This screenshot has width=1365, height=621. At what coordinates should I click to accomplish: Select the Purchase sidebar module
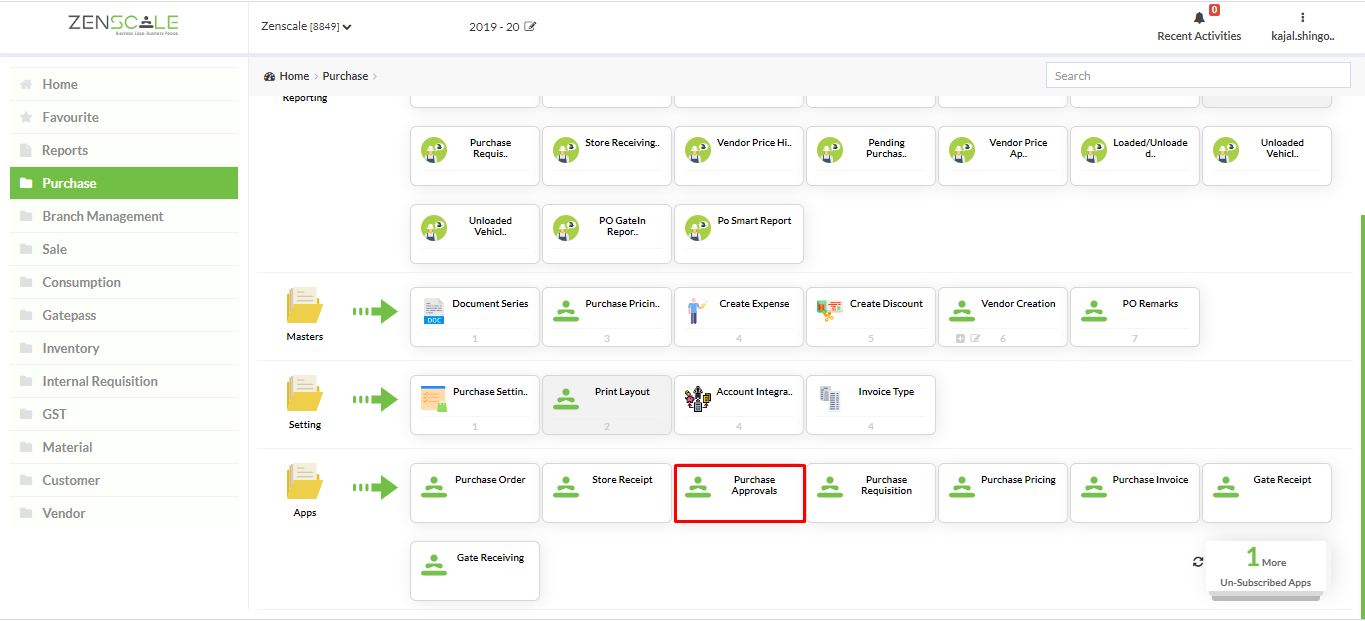point(124,183)
